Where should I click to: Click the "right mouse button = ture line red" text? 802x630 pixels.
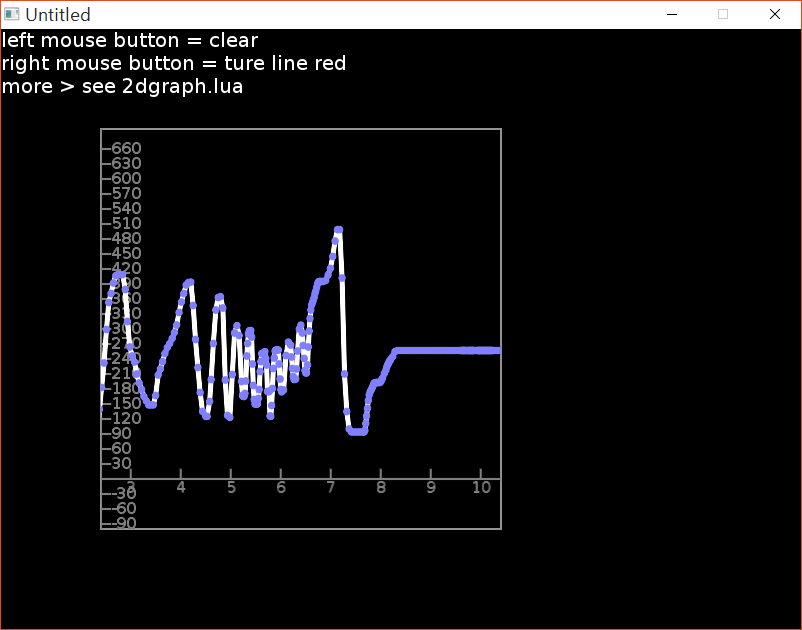point(174,63)
